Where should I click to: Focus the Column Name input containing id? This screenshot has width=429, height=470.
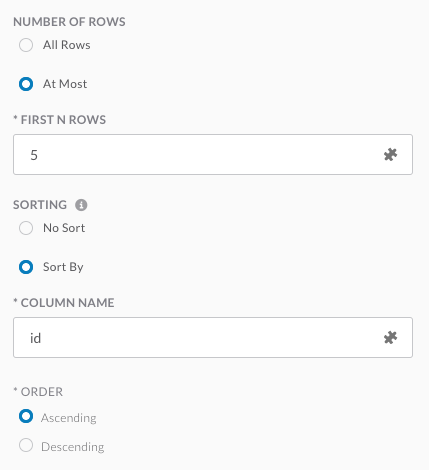pos(213,338)
